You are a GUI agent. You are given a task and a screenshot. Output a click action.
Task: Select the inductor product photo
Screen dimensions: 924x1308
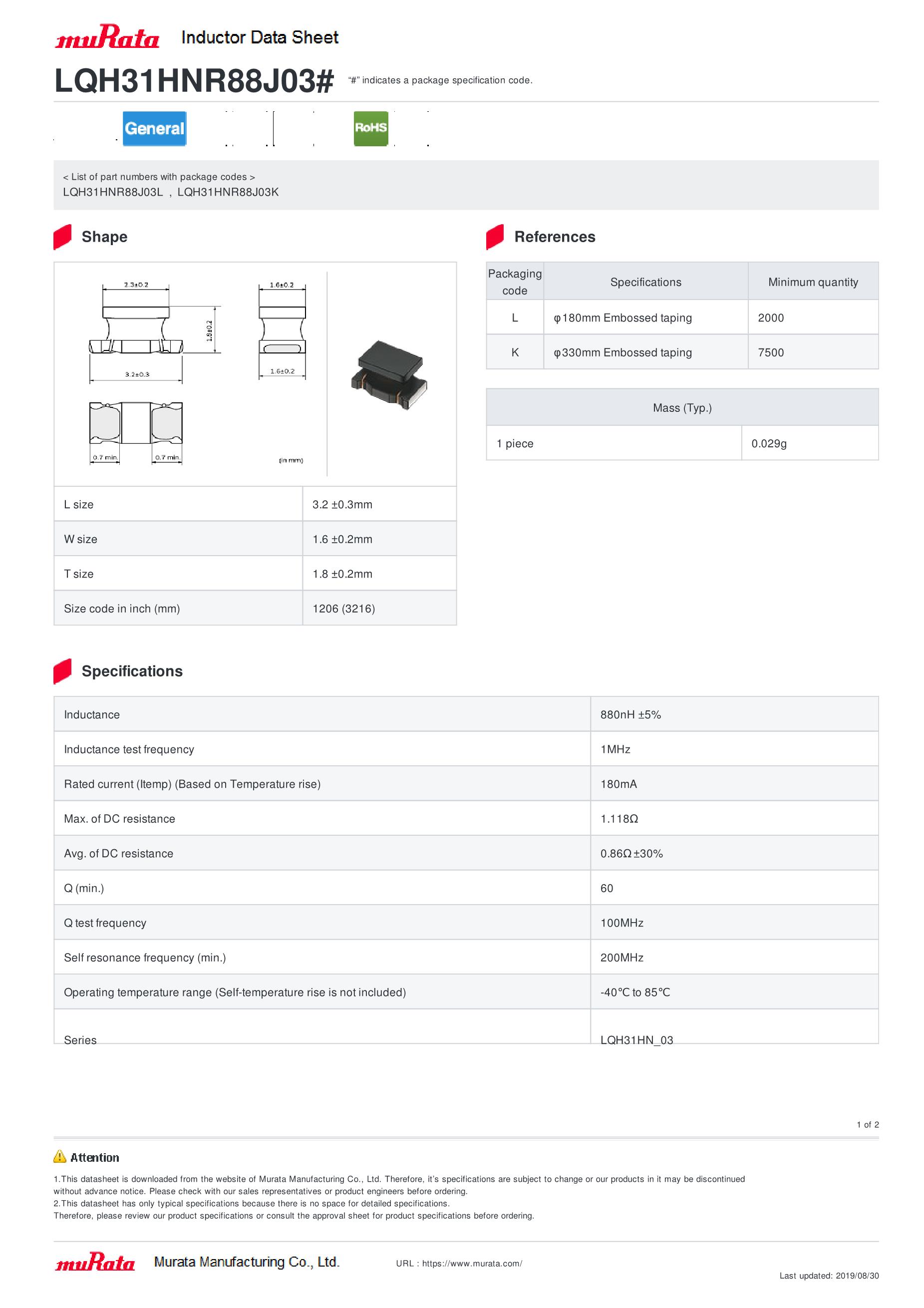click(390, 375)
